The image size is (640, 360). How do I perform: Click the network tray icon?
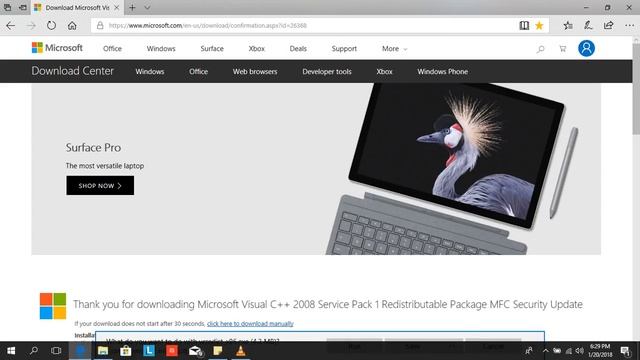click(x=569, y=351)
